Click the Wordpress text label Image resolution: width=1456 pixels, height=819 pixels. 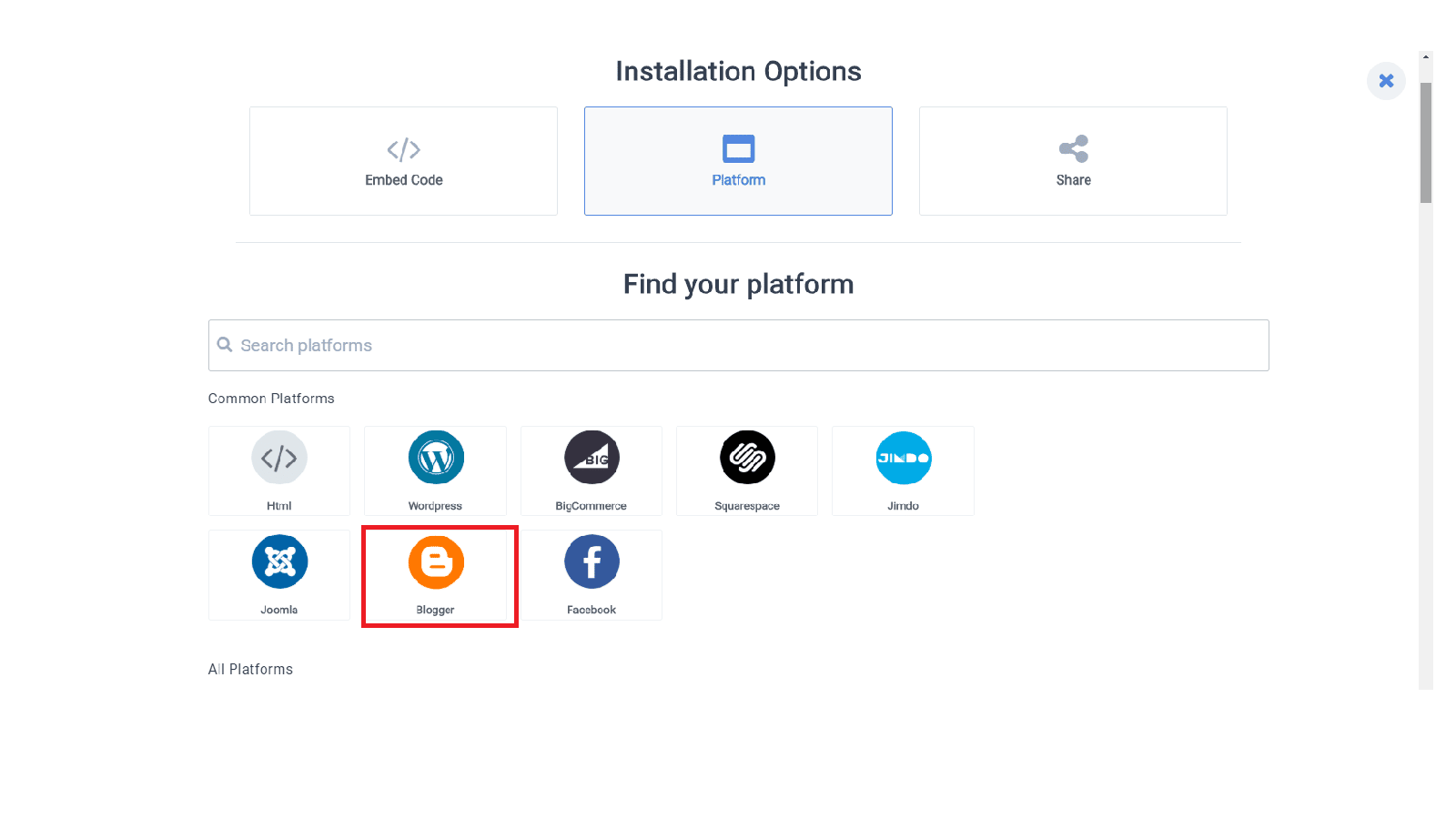(435, 506)
